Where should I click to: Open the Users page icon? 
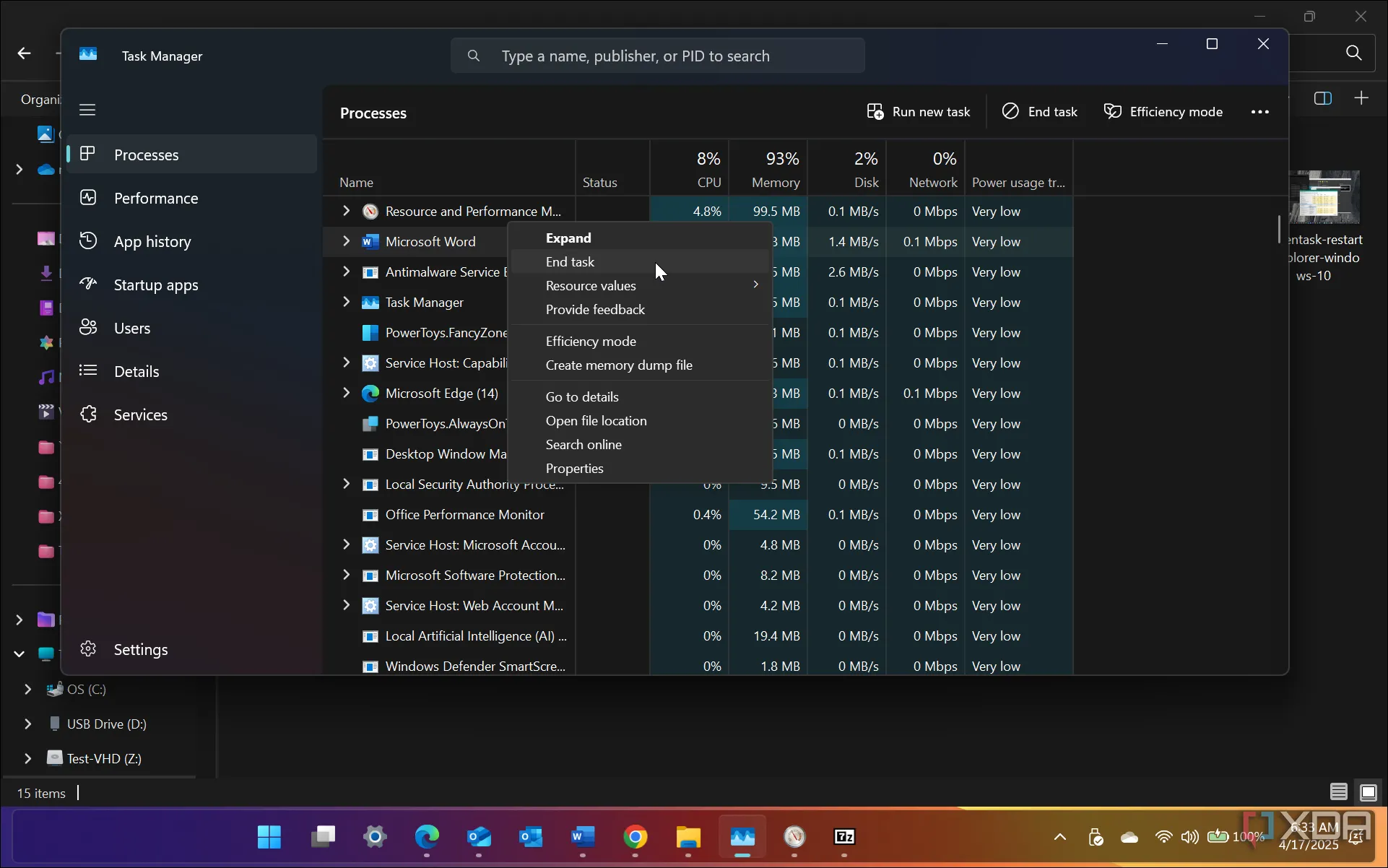tap(88, 328)
